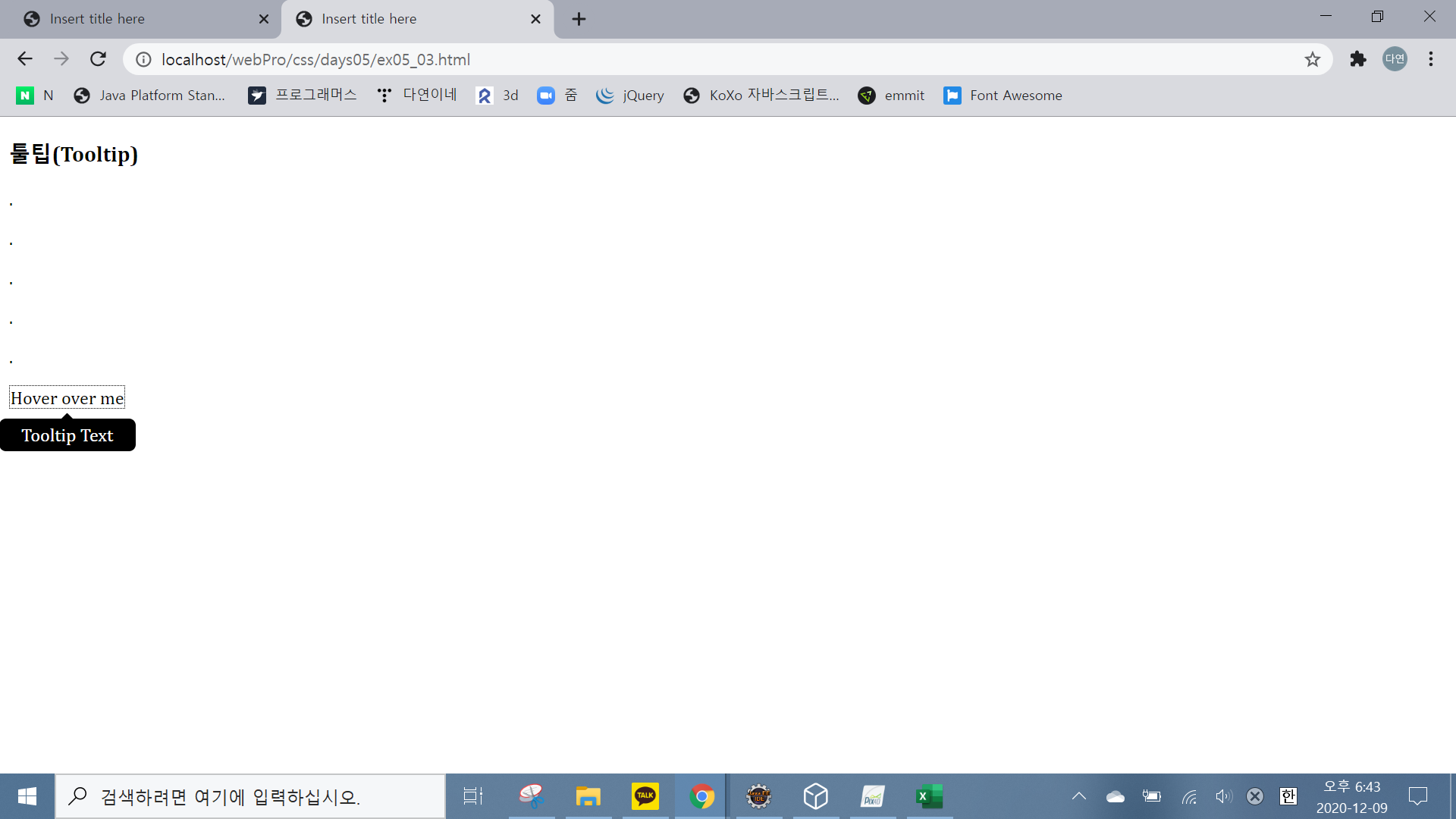Click the browser back arrow
The height and width of the screenshot is (819, 1456).
point(25,59)
